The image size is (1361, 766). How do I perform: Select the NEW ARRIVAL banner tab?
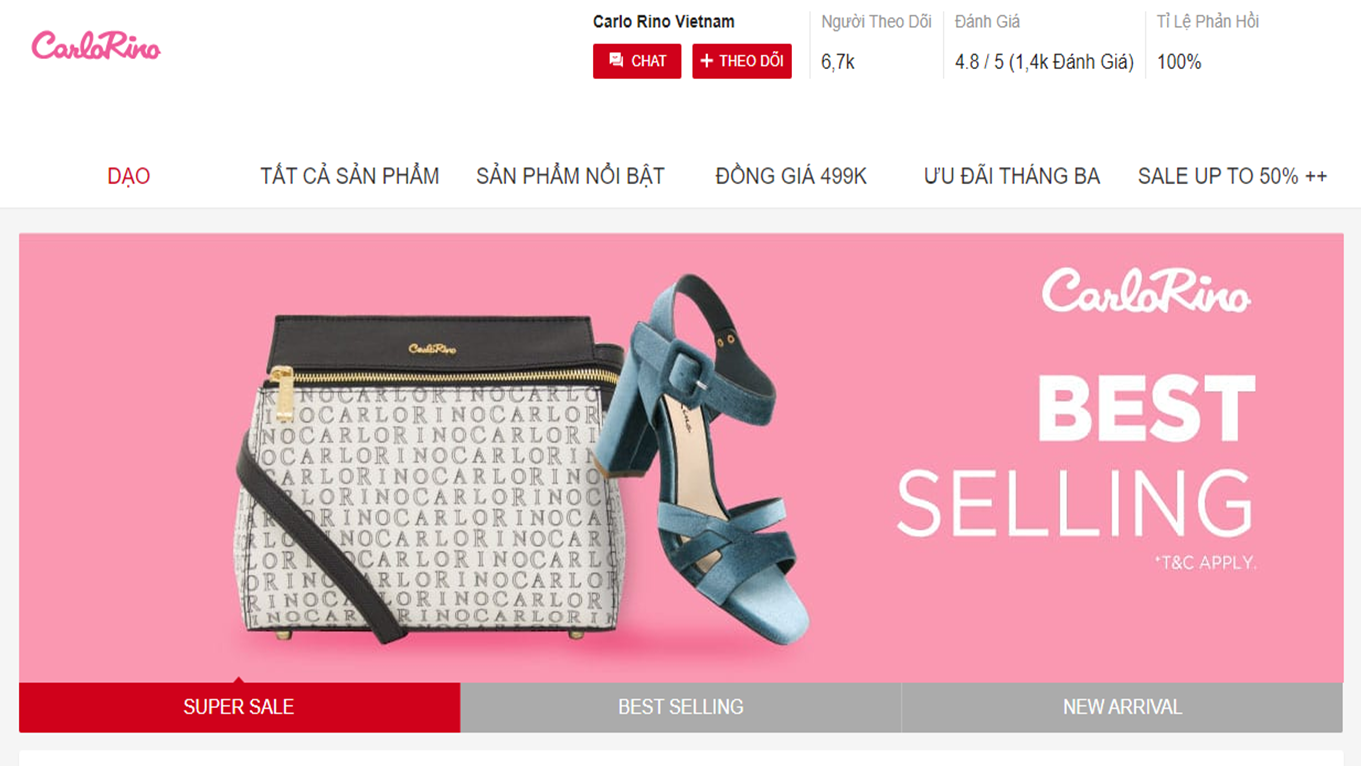pyautogui.click(x=1122, y=707)
